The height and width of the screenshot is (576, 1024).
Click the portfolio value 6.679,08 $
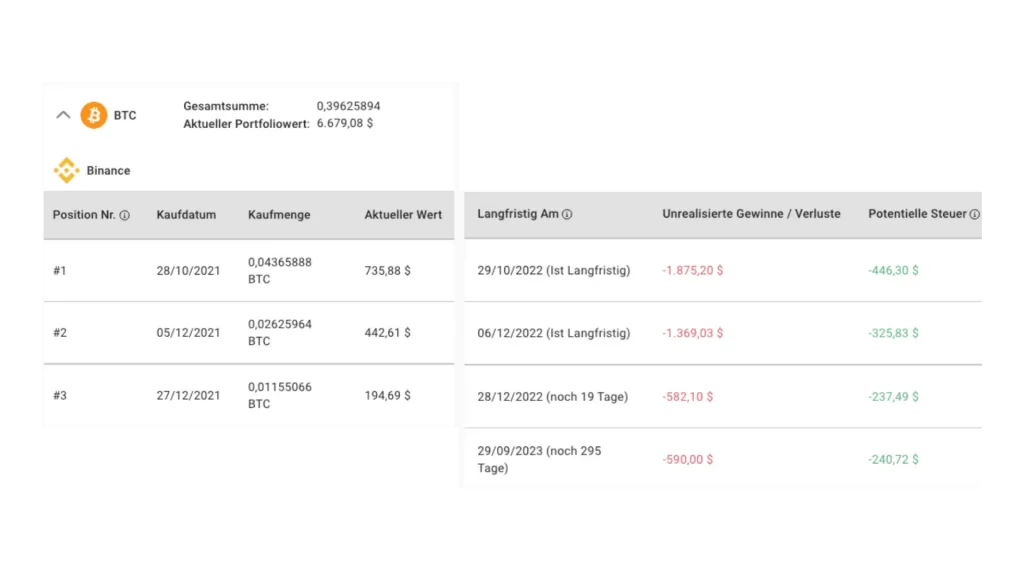coord(345,124)
